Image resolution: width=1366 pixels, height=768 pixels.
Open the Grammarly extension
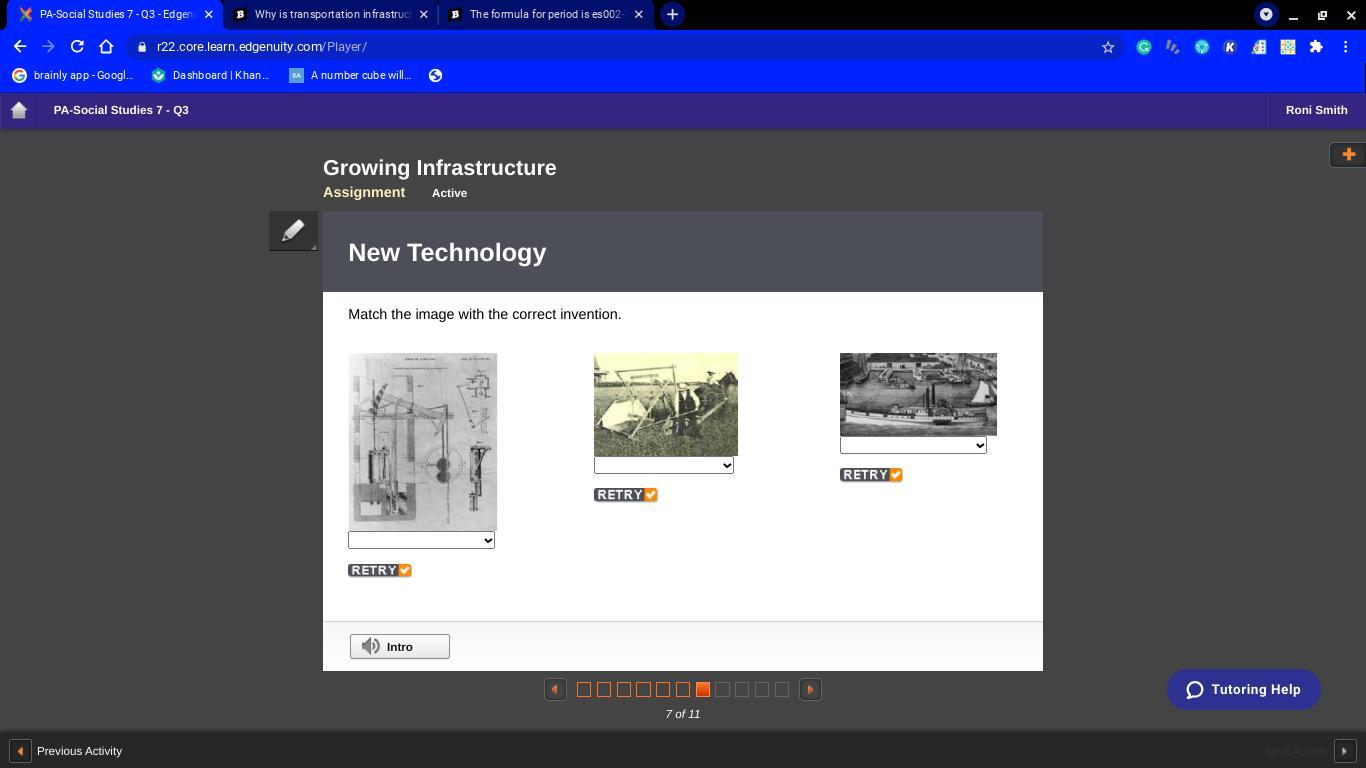1144,47
